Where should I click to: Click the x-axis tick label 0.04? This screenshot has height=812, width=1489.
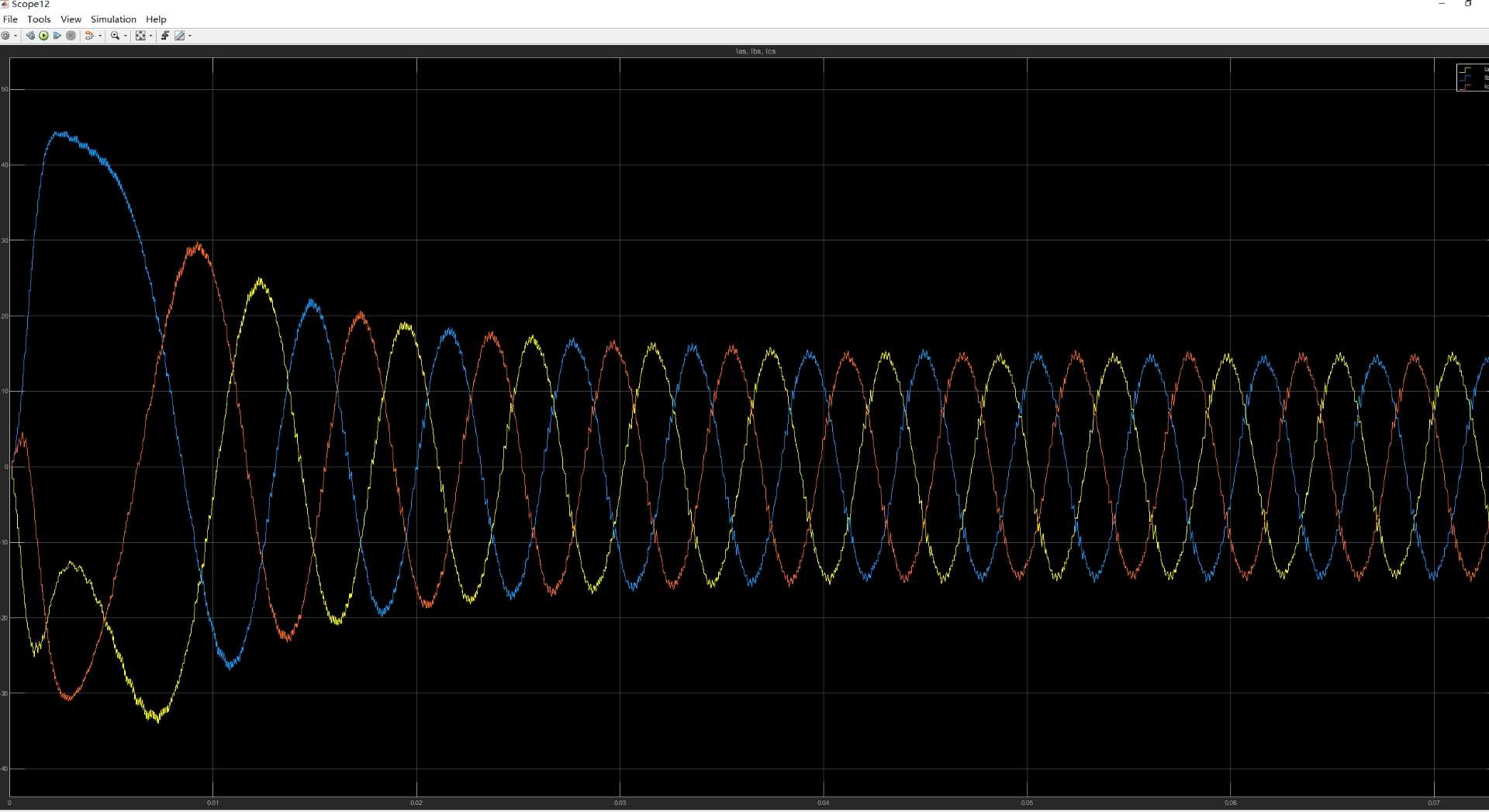[823, 803]
